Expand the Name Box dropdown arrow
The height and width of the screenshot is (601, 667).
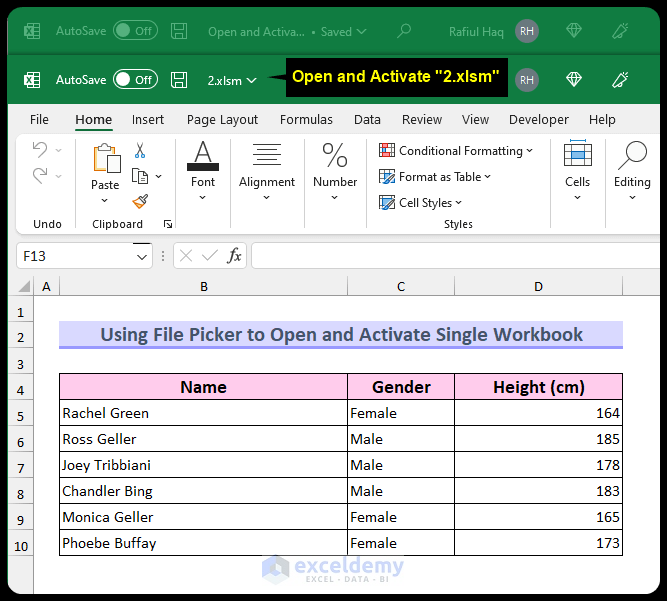pos(142,257)
